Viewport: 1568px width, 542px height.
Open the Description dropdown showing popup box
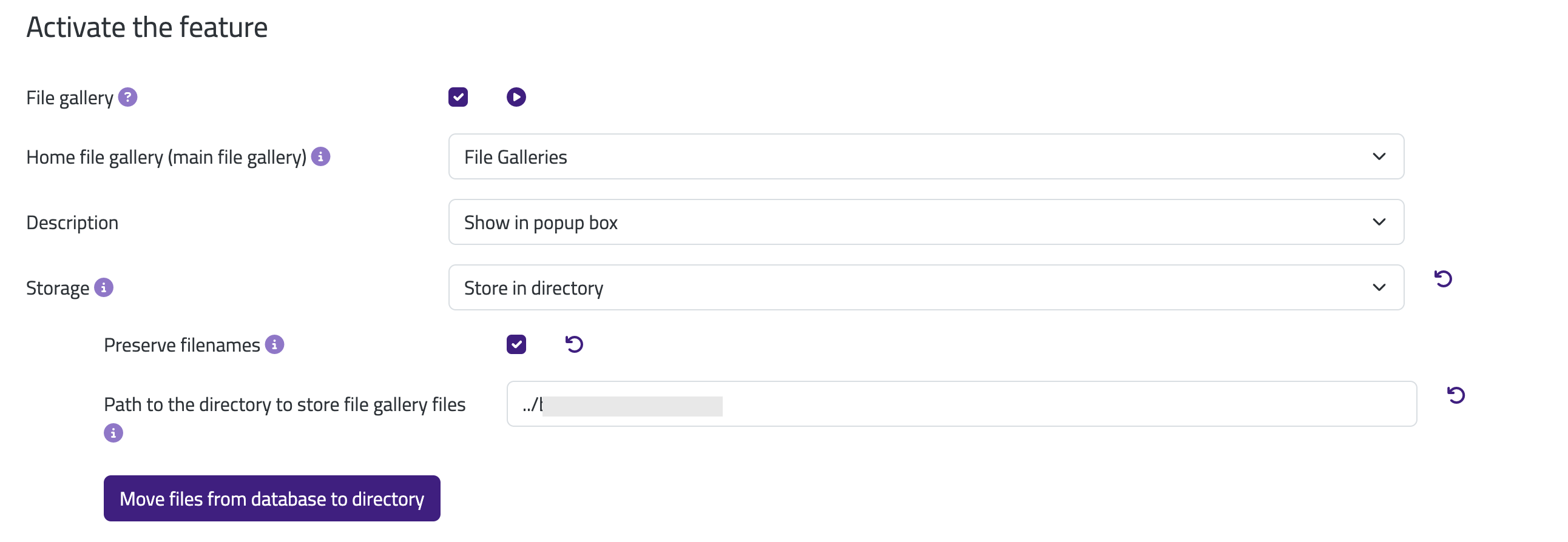point(926,222)
